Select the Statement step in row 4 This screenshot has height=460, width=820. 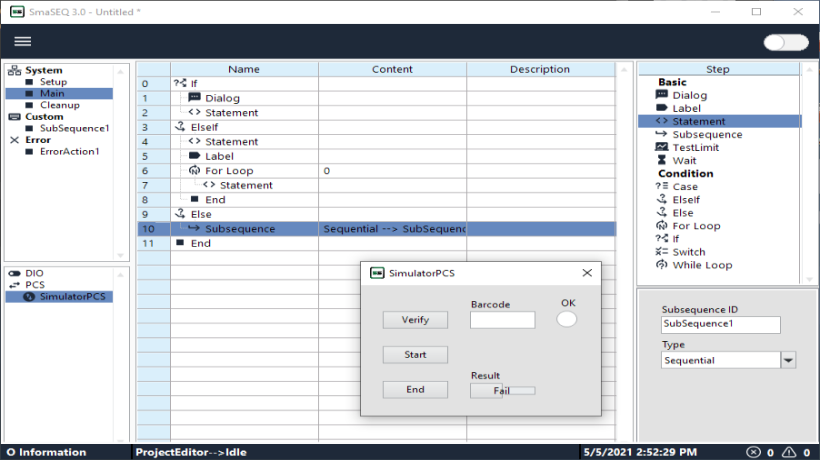pos(232,142)
